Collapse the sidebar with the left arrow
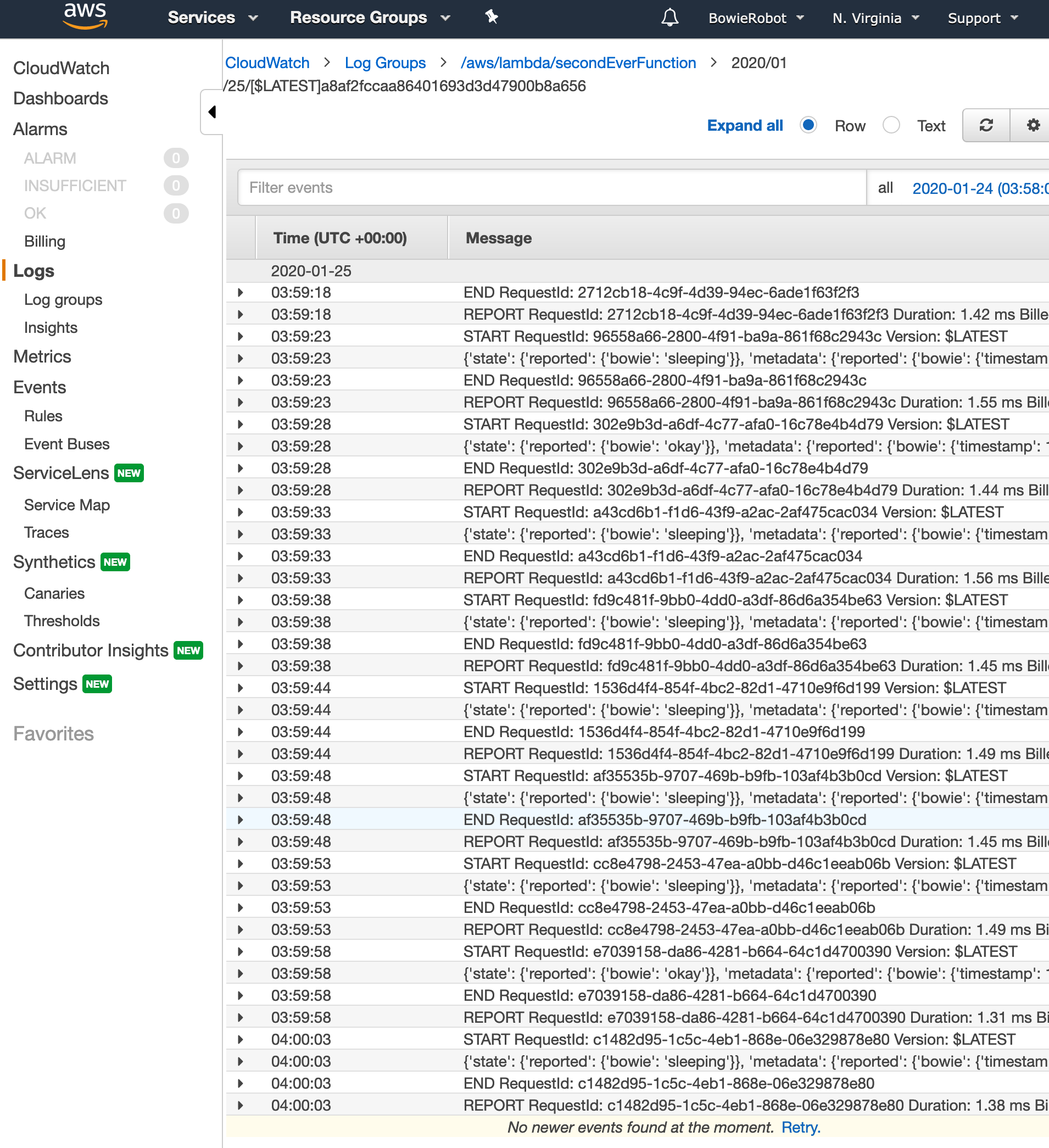Viewport: 1049px width, 1148px height. point(212,112)
